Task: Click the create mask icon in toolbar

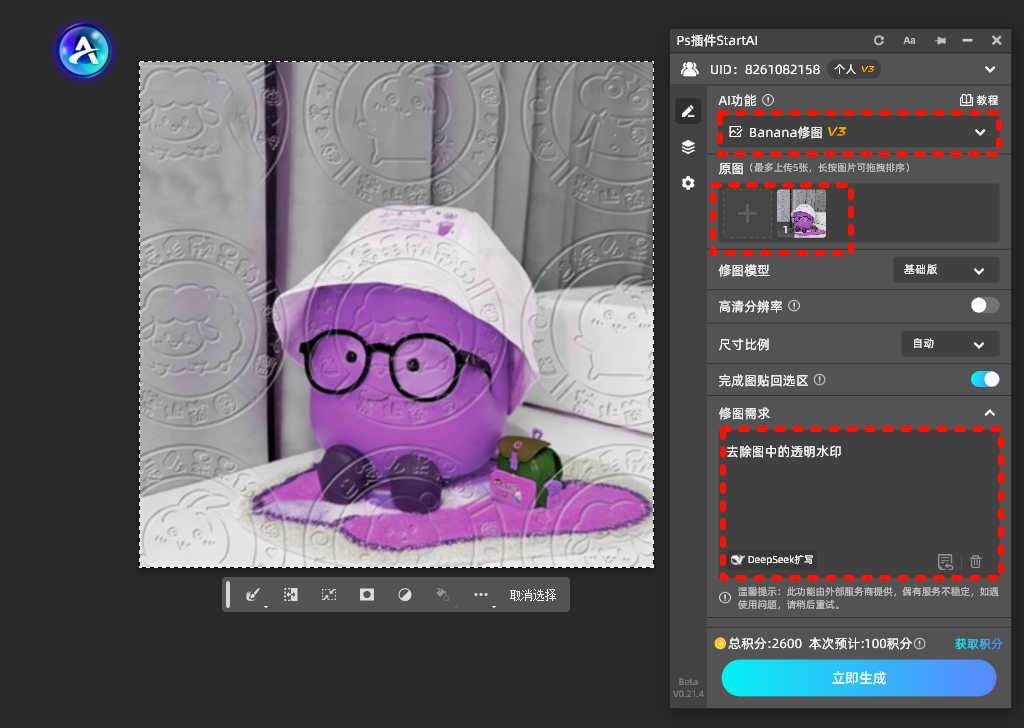Action: click(367, 594)
